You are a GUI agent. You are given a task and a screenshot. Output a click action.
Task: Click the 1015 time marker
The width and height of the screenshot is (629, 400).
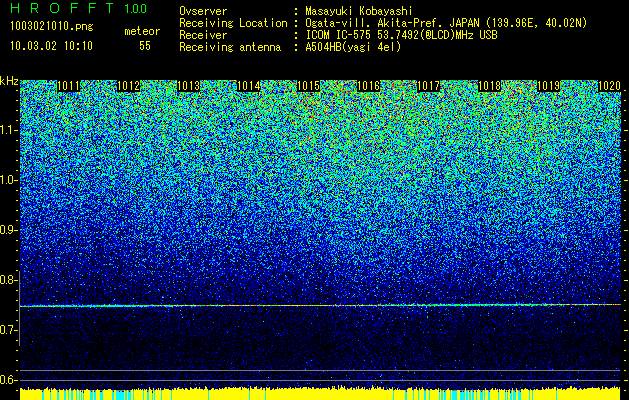(308, 86)
